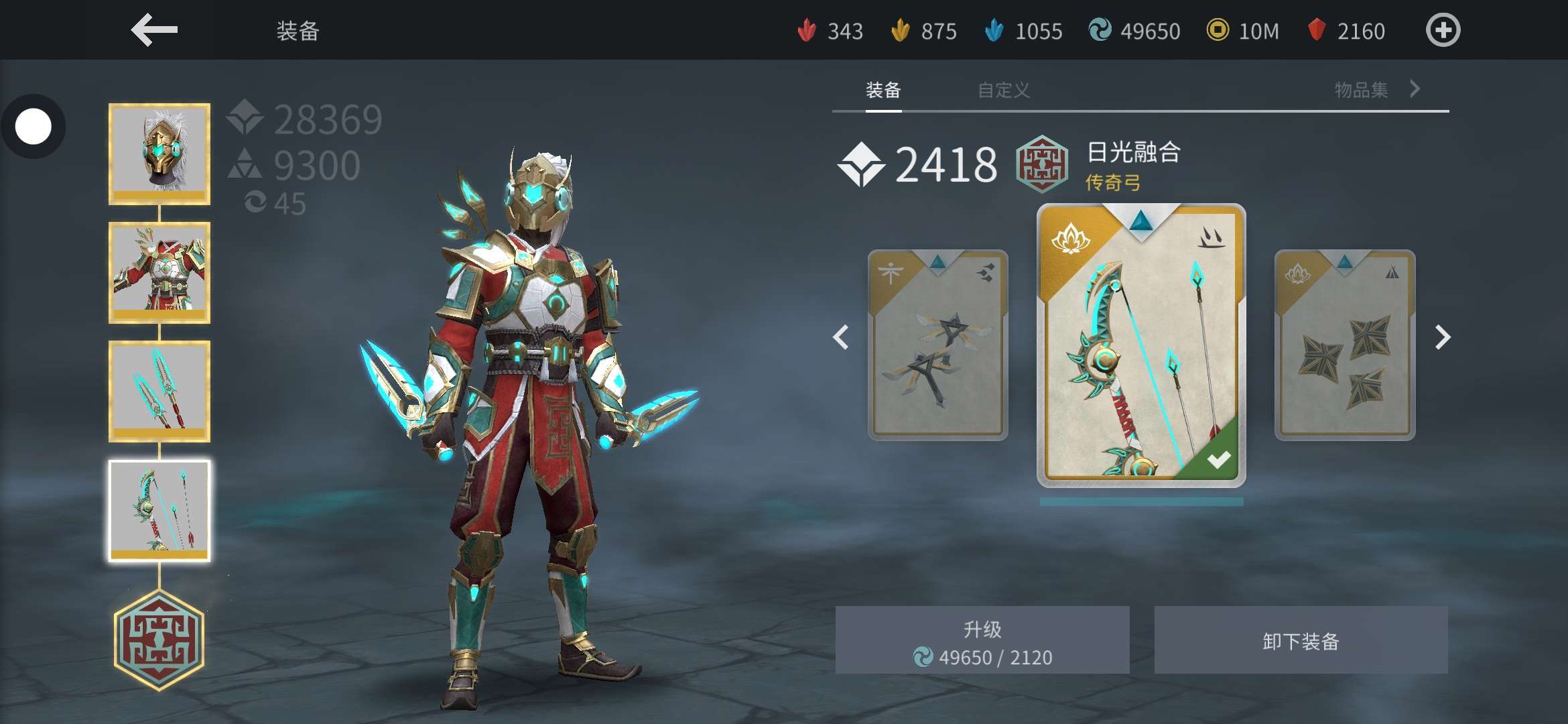Switch to the 自定义 tab

(1003, 90)
